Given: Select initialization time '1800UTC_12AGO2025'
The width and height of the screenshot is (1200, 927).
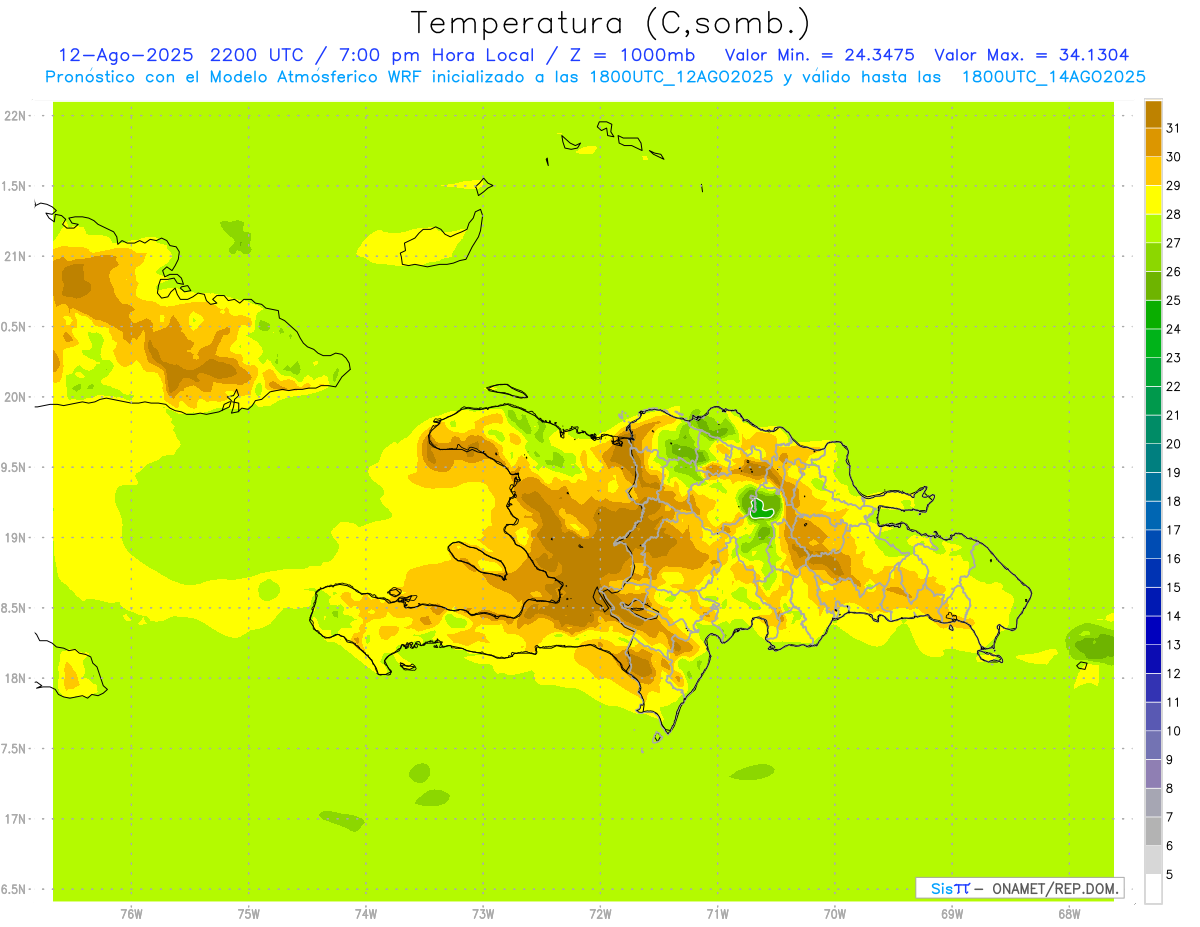Looking at the screenshot, I should point(681,77).
